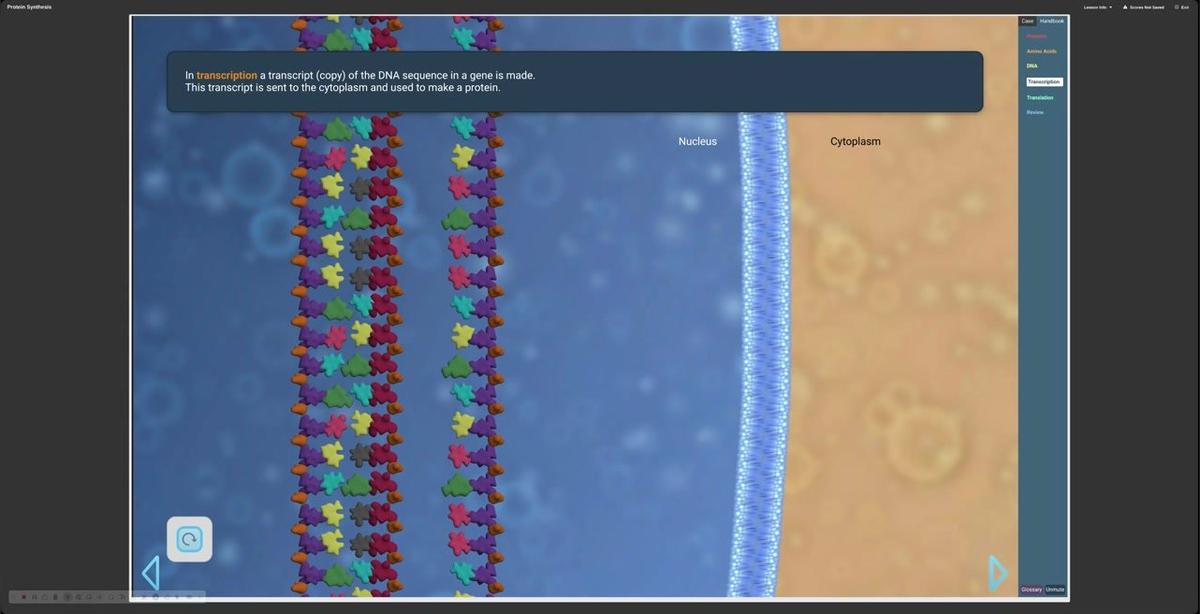The width and height of the screenshot is (1200, 614).
Task: Select the Transcription section
Action: (x=1044, y=82)
